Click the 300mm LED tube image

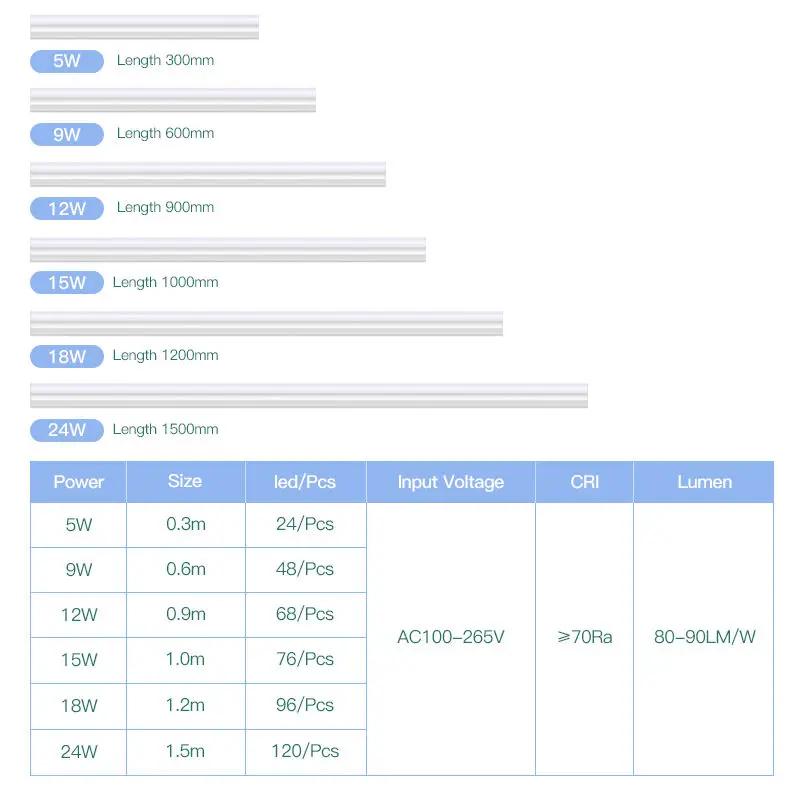(144, 27)
